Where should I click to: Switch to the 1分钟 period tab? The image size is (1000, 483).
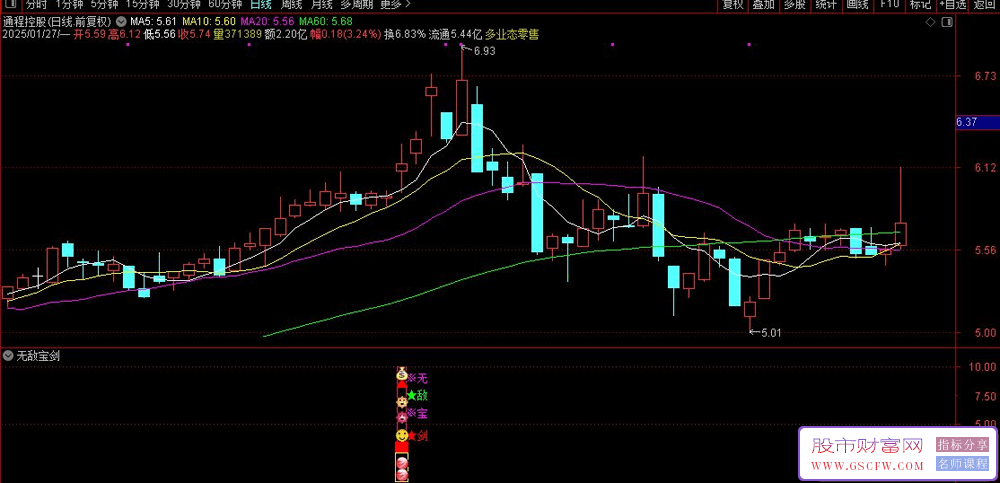click(x=70, y=4)
